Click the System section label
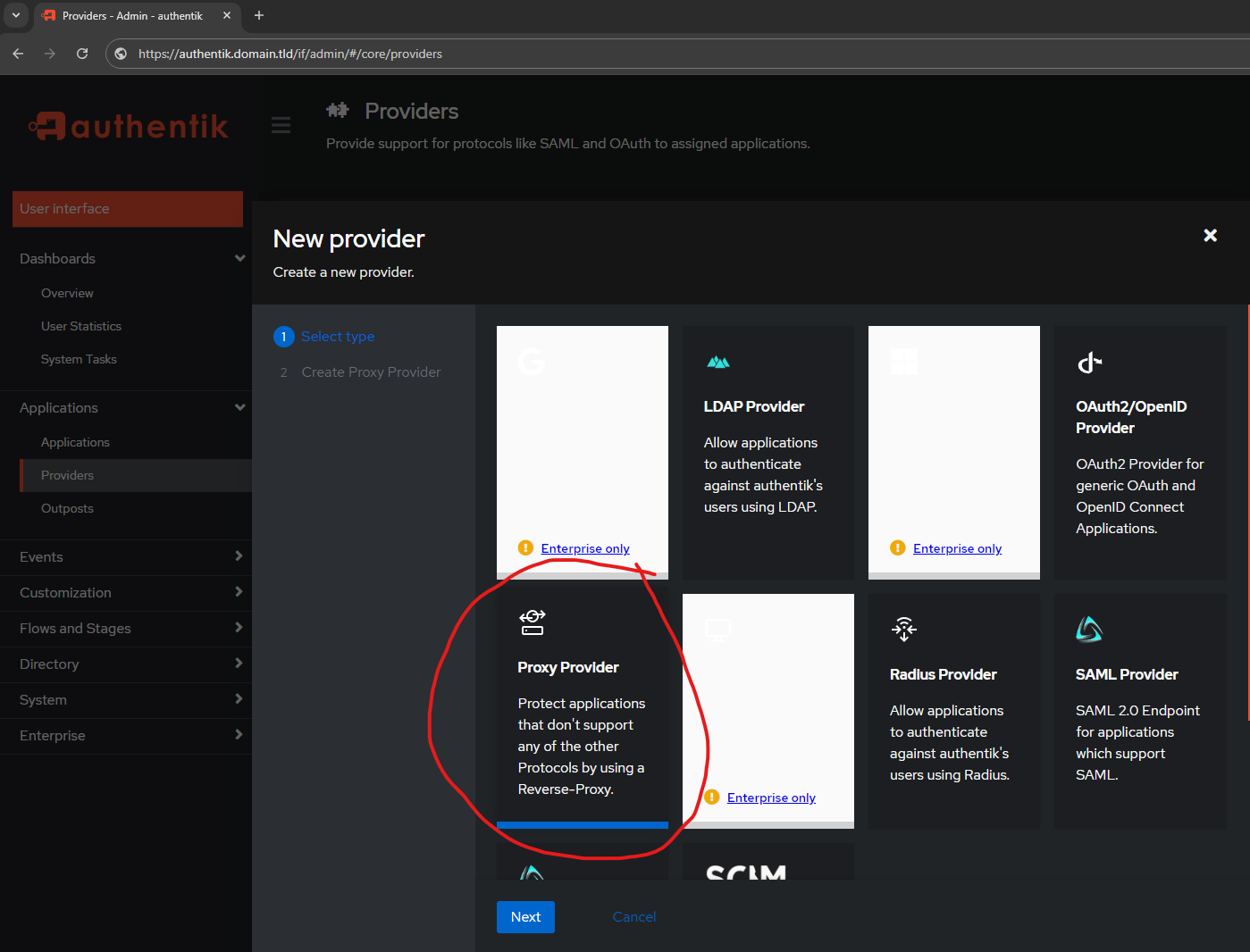The image size is (1250, 952). pyautogui.click(x=43, y=700)
